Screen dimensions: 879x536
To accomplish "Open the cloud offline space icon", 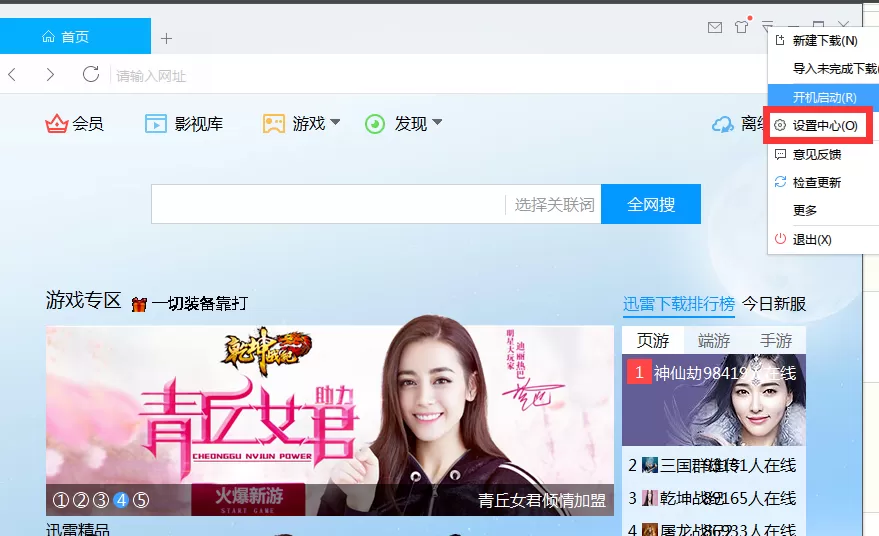I will (723, 124).
